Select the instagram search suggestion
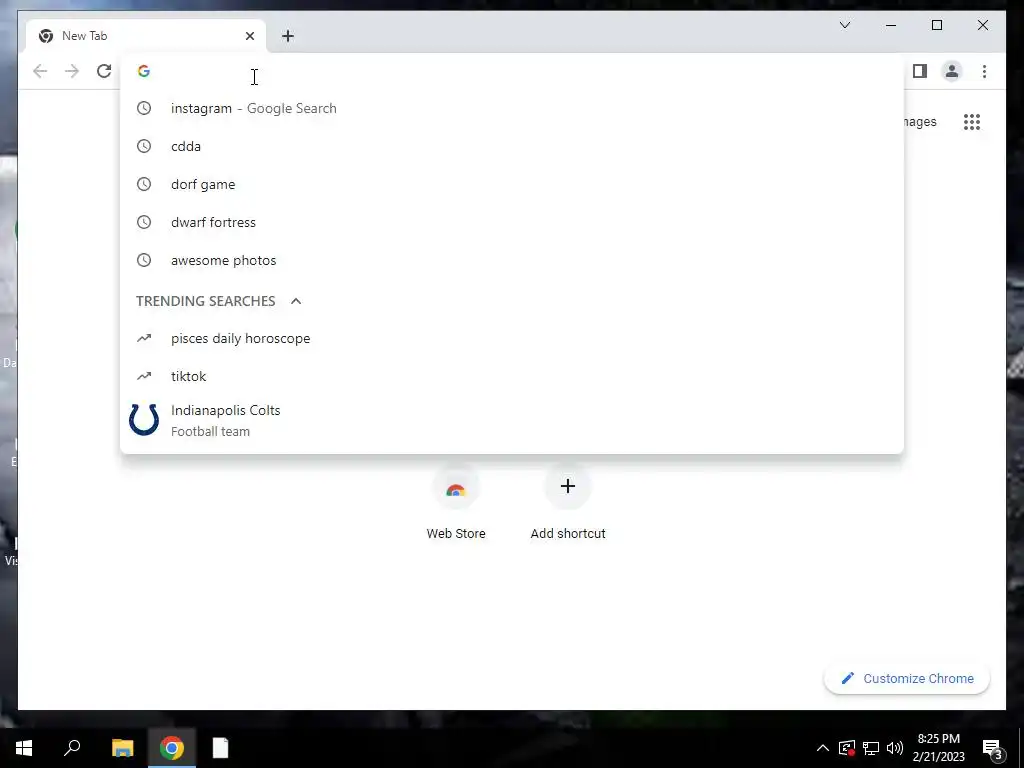Viewport: 1024px width, 768px height. tap(512, 108)
